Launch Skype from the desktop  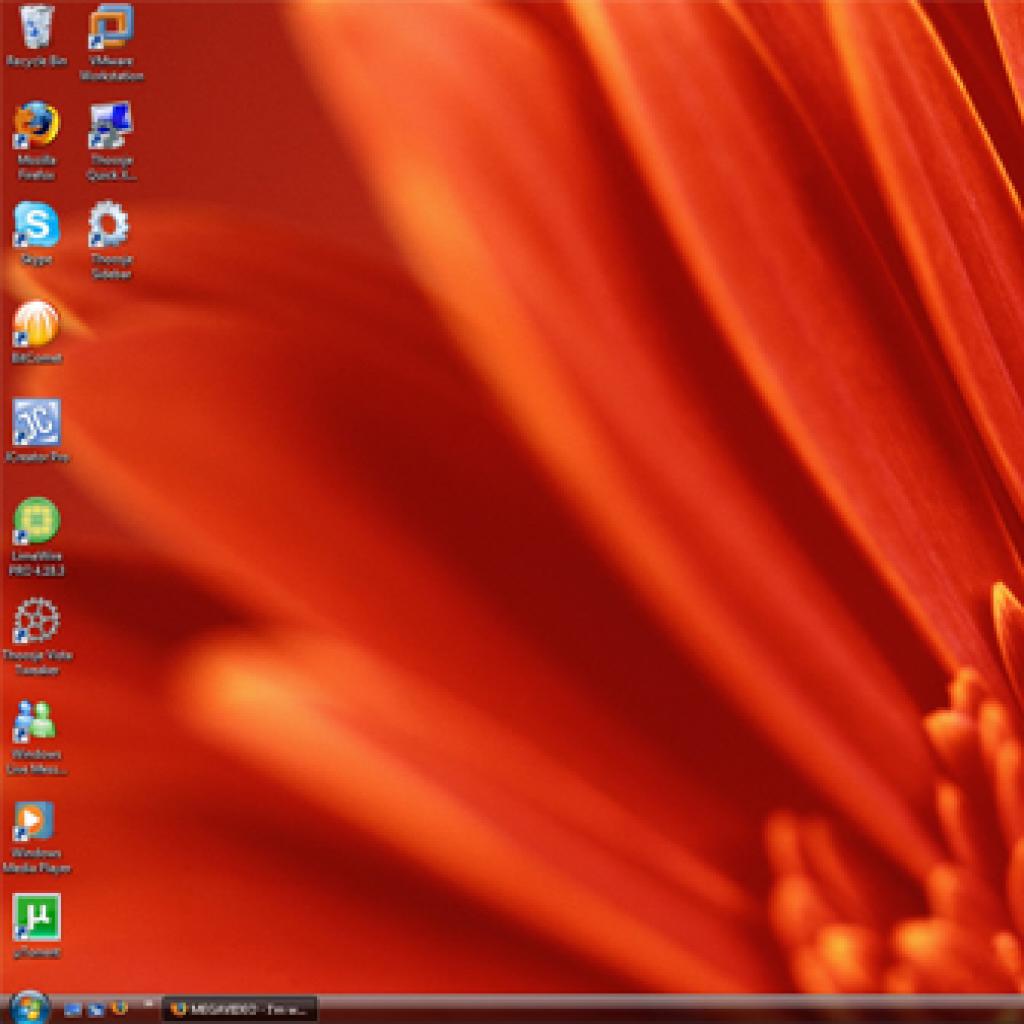click(x=37, y=234)
